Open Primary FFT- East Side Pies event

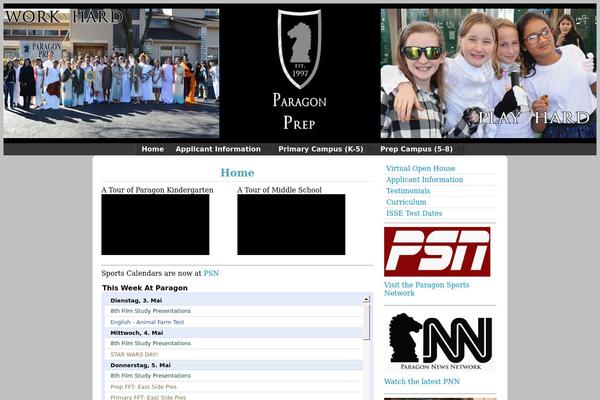(148, 397)
